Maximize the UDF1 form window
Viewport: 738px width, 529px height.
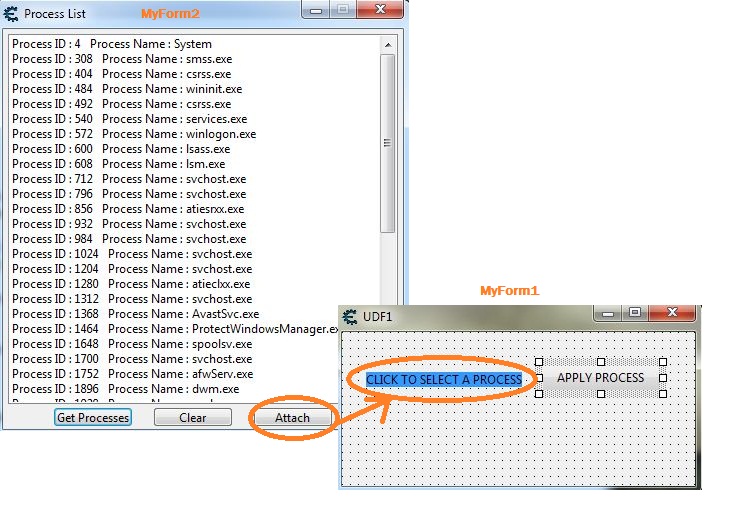pyautogui.click(x=634, y=313)
